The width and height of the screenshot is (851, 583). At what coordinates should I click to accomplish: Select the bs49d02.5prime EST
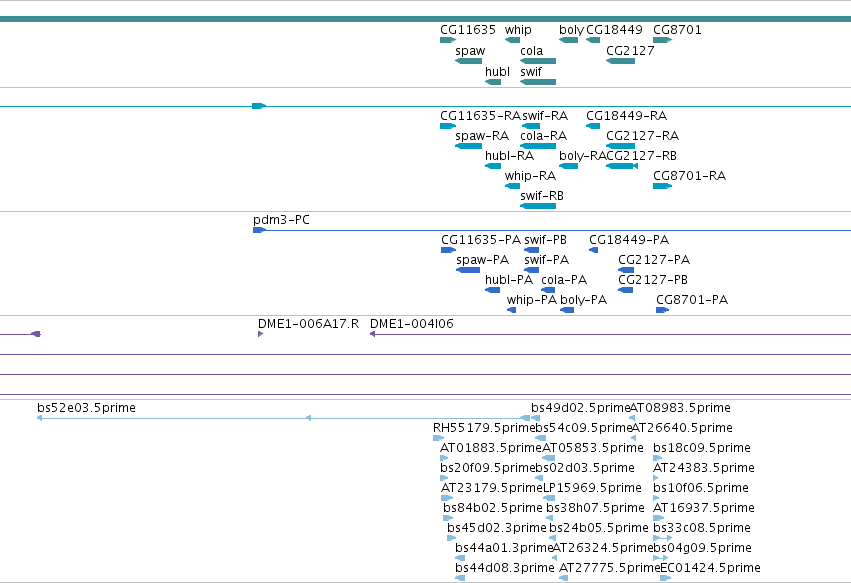535,418
